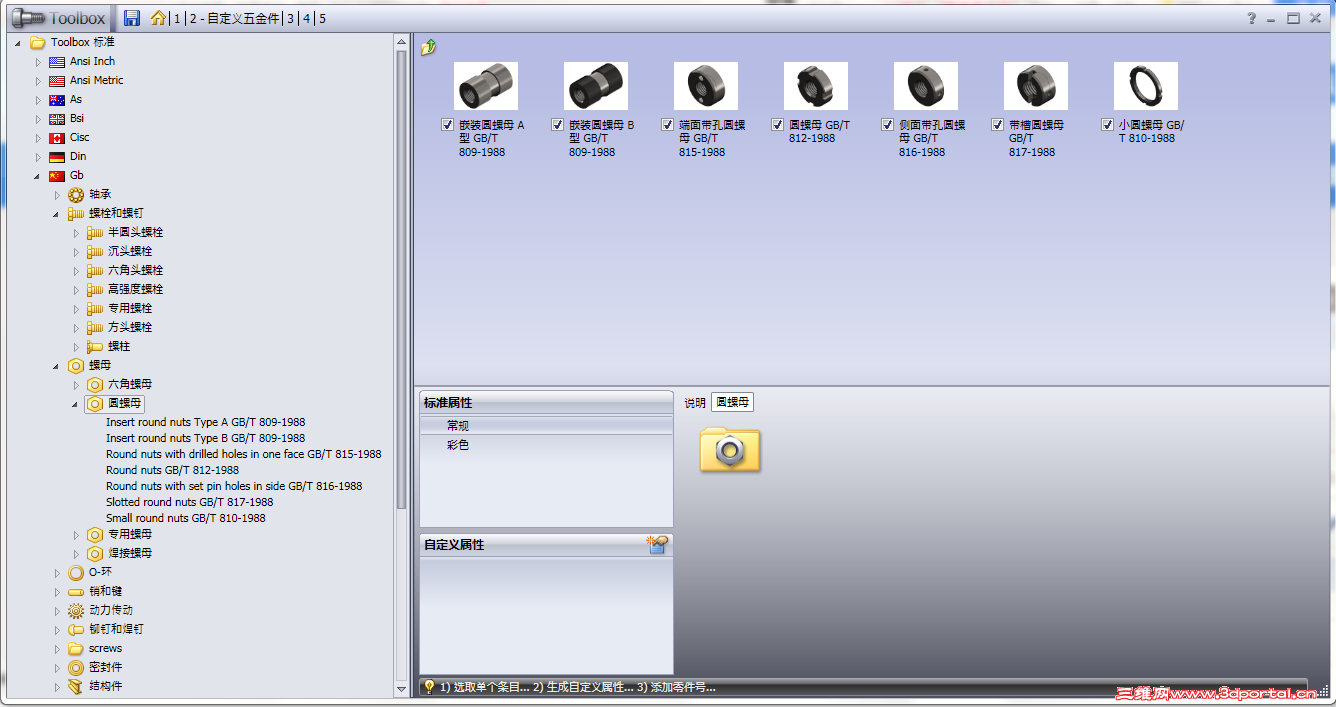Select Small round nuts GB/T 810-1988
The image size is (1336, 707).
[x=185, y=518]
